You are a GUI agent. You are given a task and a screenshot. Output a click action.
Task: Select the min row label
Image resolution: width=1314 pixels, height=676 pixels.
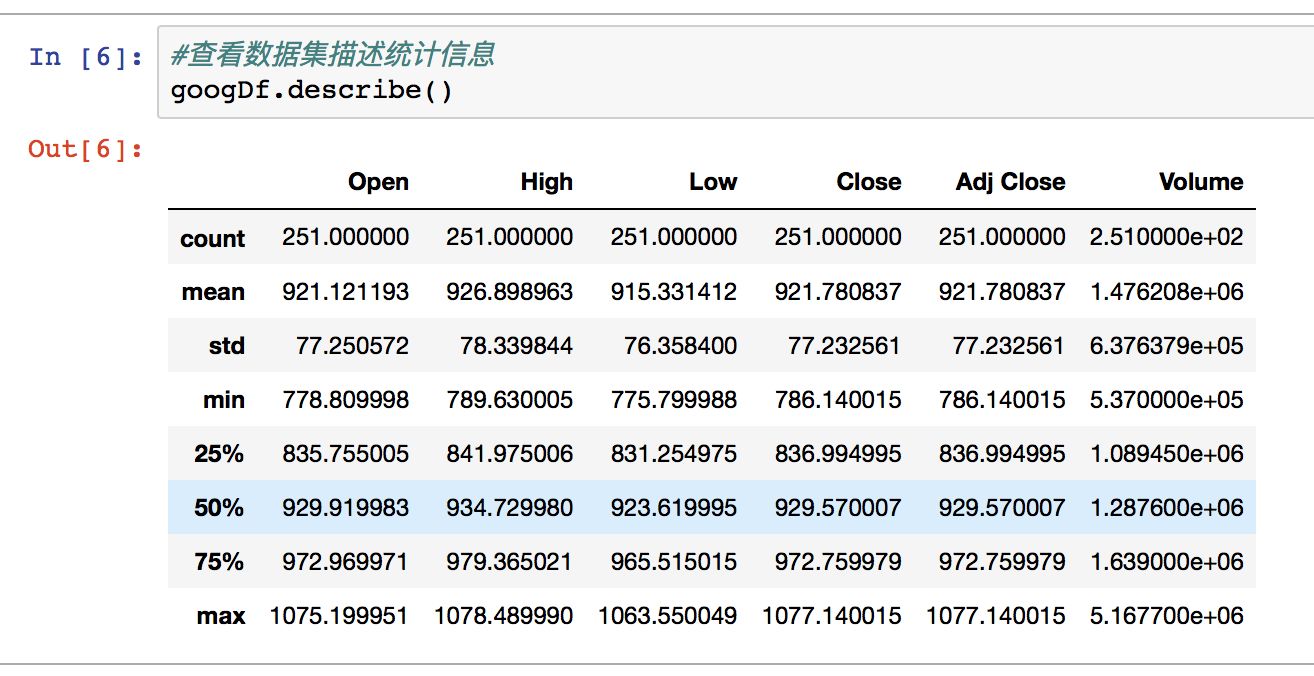click(x=224, y=401)
